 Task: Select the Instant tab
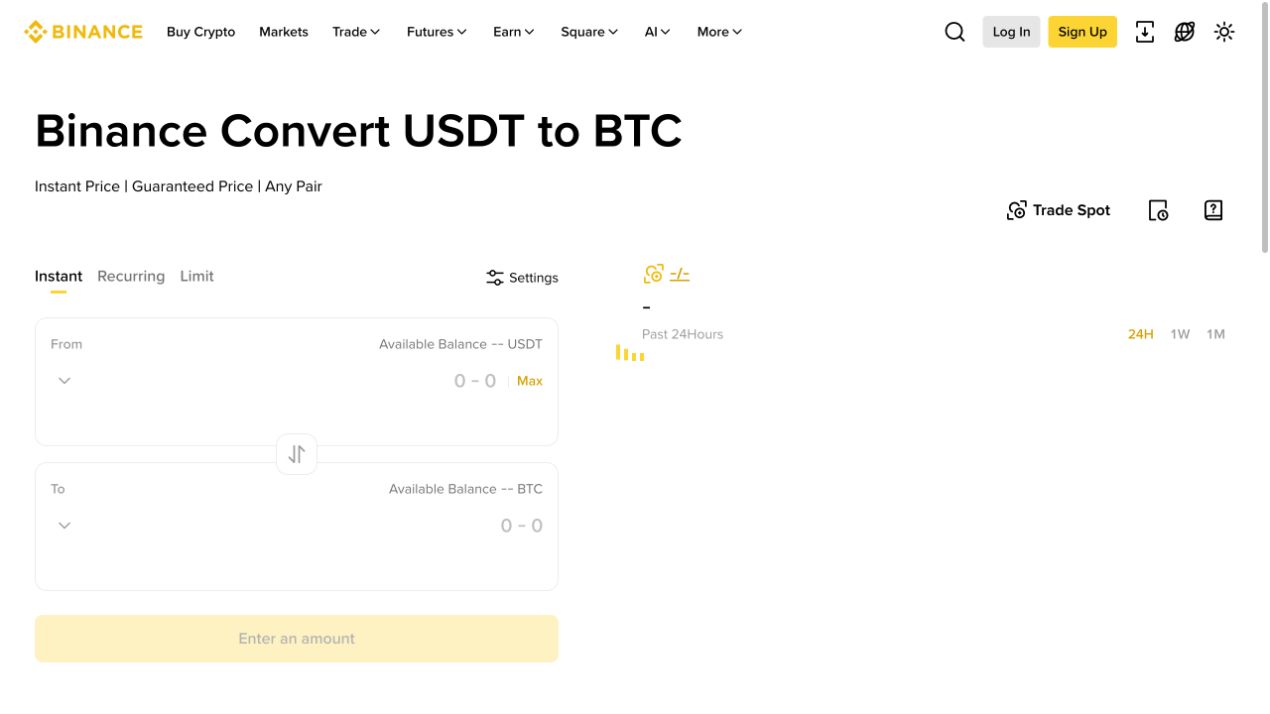pyautogui.click(x=59, y=277)
